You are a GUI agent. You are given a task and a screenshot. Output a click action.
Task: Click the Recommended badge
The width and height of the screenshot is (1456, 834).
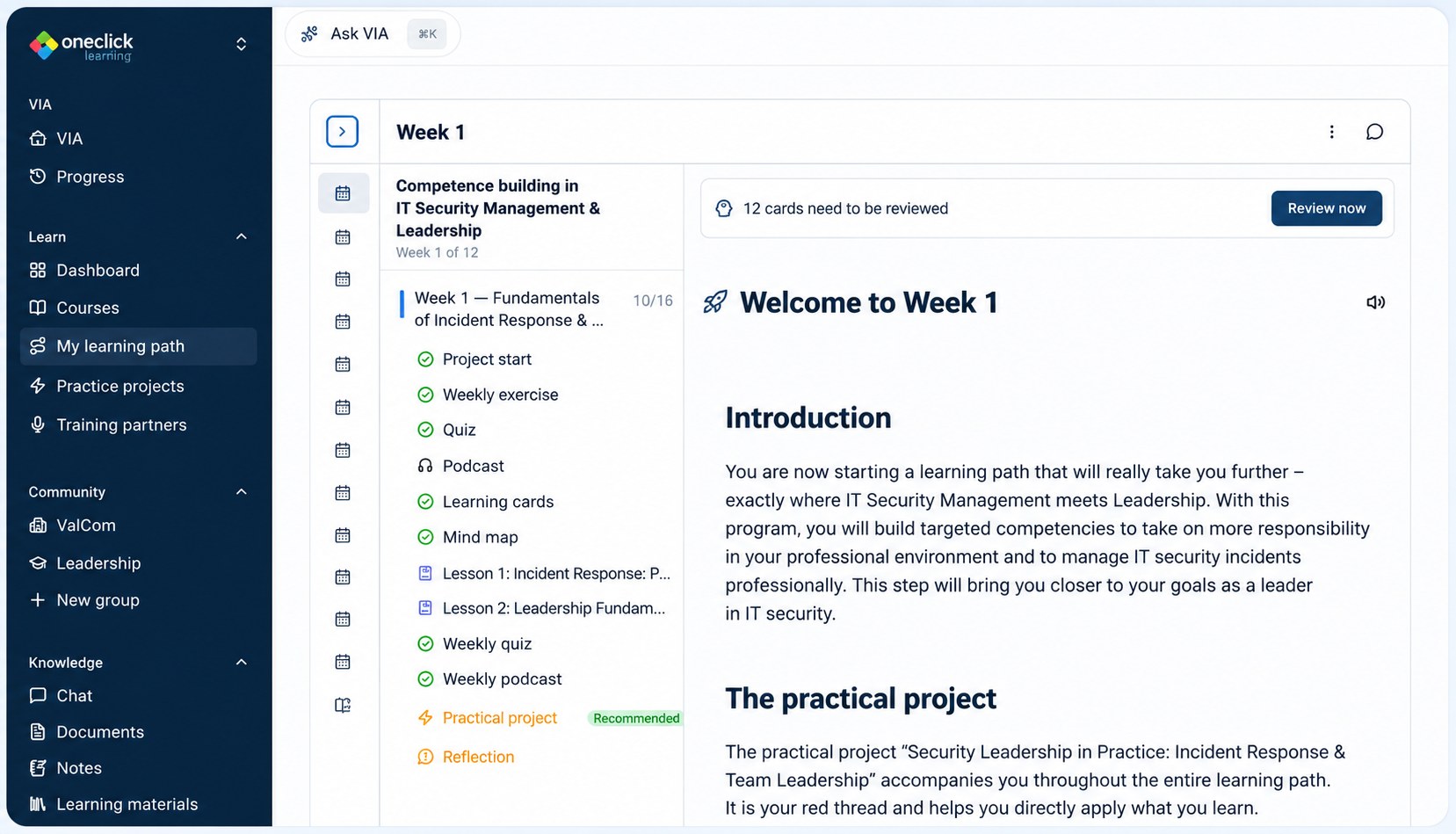point(635,718)
